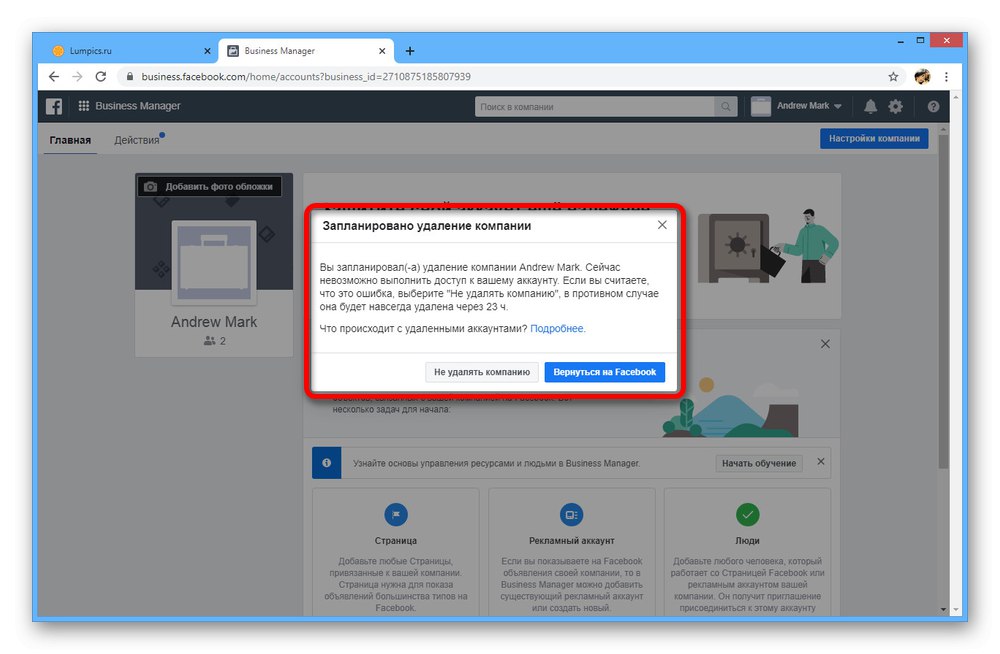Click the Люди green checkmark icon
Viewport: 1000px width, 654px height.
tap(747, 514)
